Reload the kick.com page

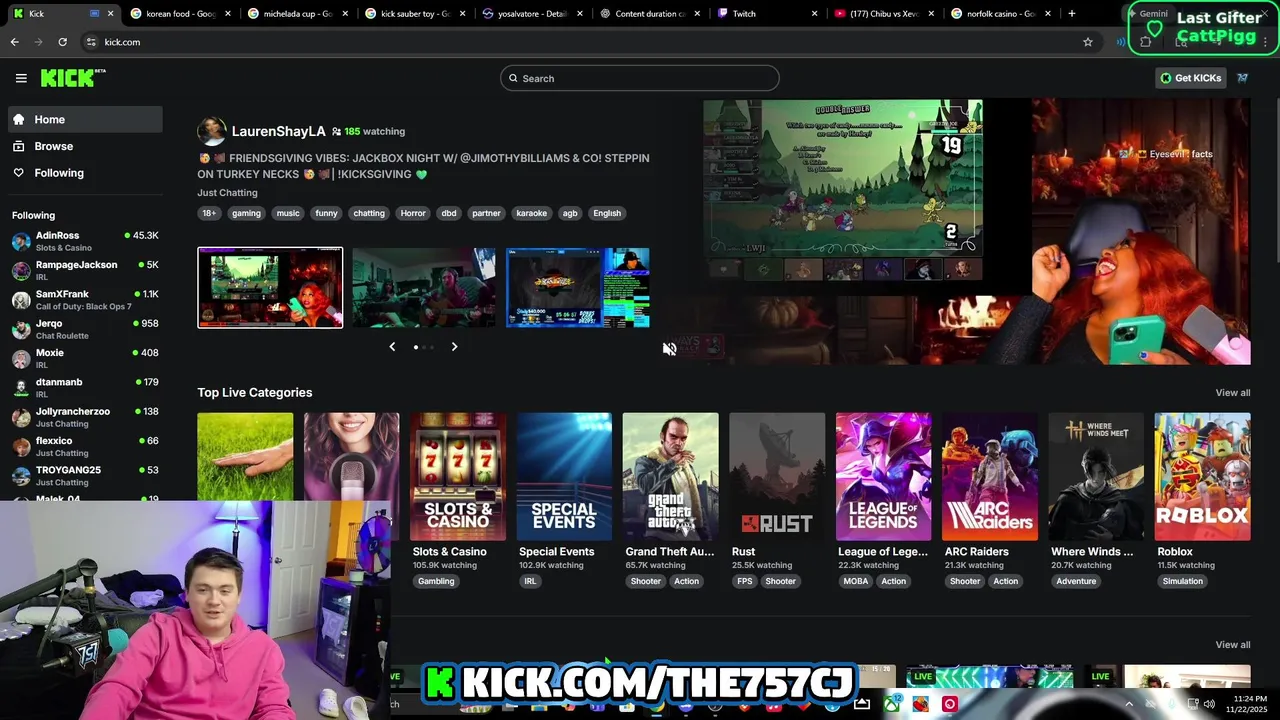pyautogui.click(x=62, y=42)
